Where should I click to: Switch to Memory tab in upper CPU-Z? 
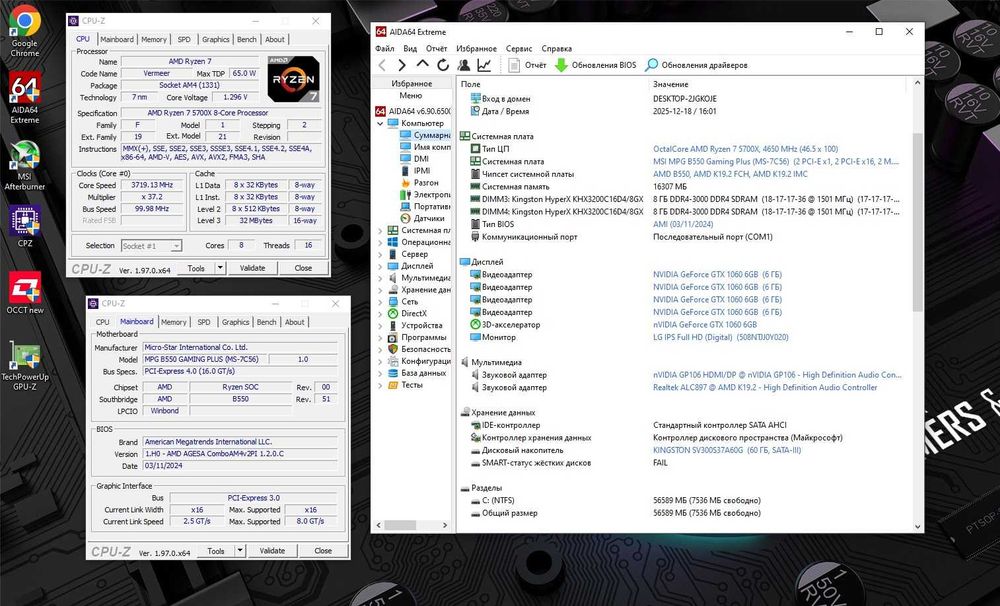click(154, 40)
